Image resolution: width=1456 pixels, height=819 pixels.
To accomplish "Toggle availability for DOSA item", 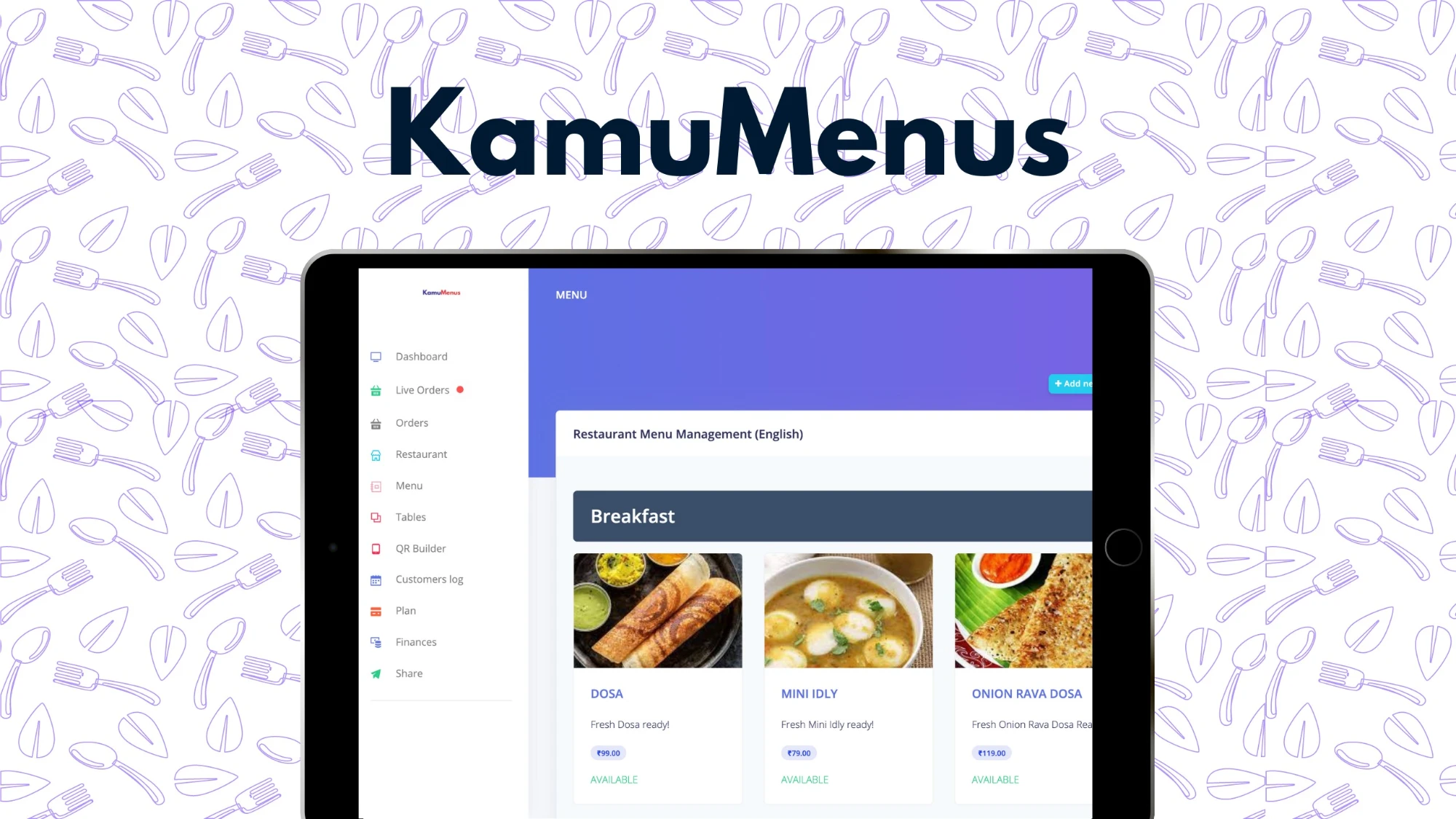I will (x=614, y=779).
